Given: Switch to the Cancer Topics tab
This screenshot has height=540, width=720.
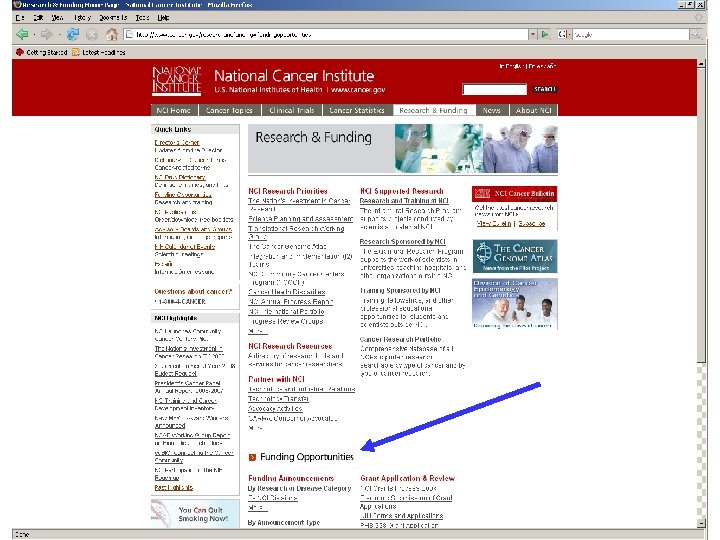Looking at the screenshot, I should click(x=230, y=110).
